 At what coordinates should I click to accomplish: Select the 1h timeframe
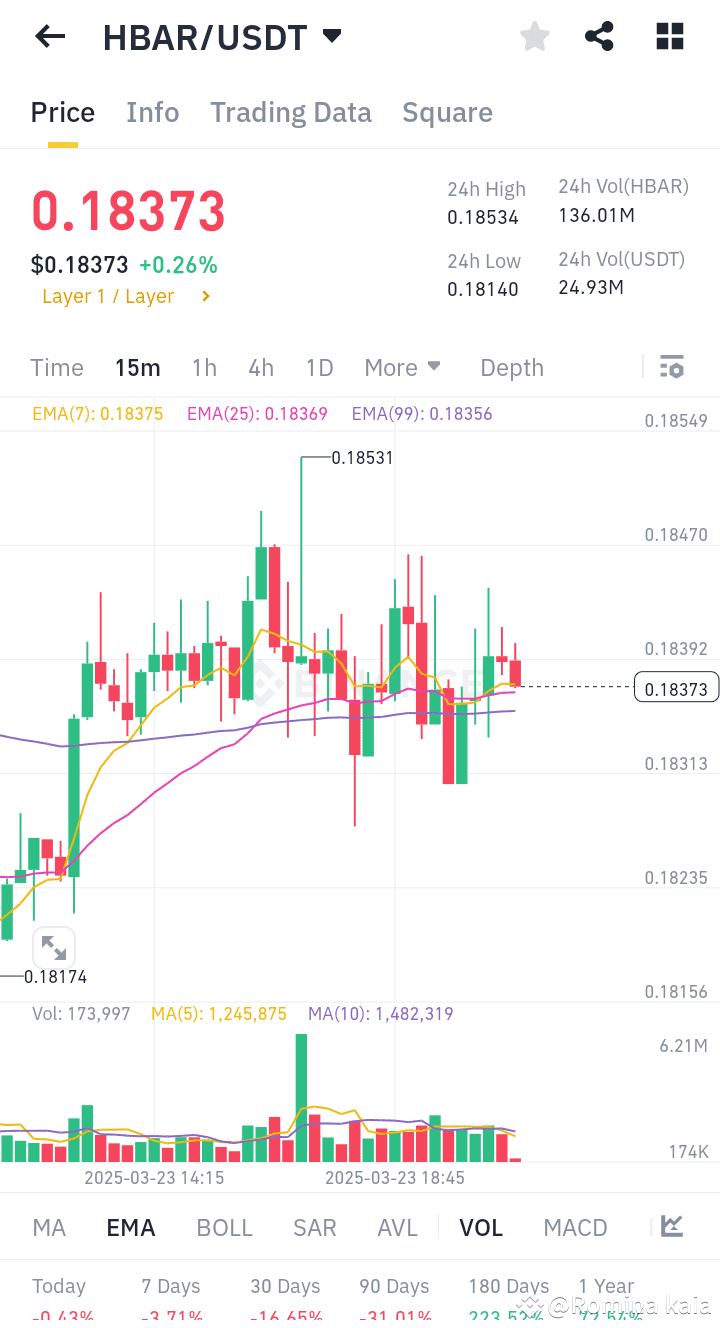204,367
